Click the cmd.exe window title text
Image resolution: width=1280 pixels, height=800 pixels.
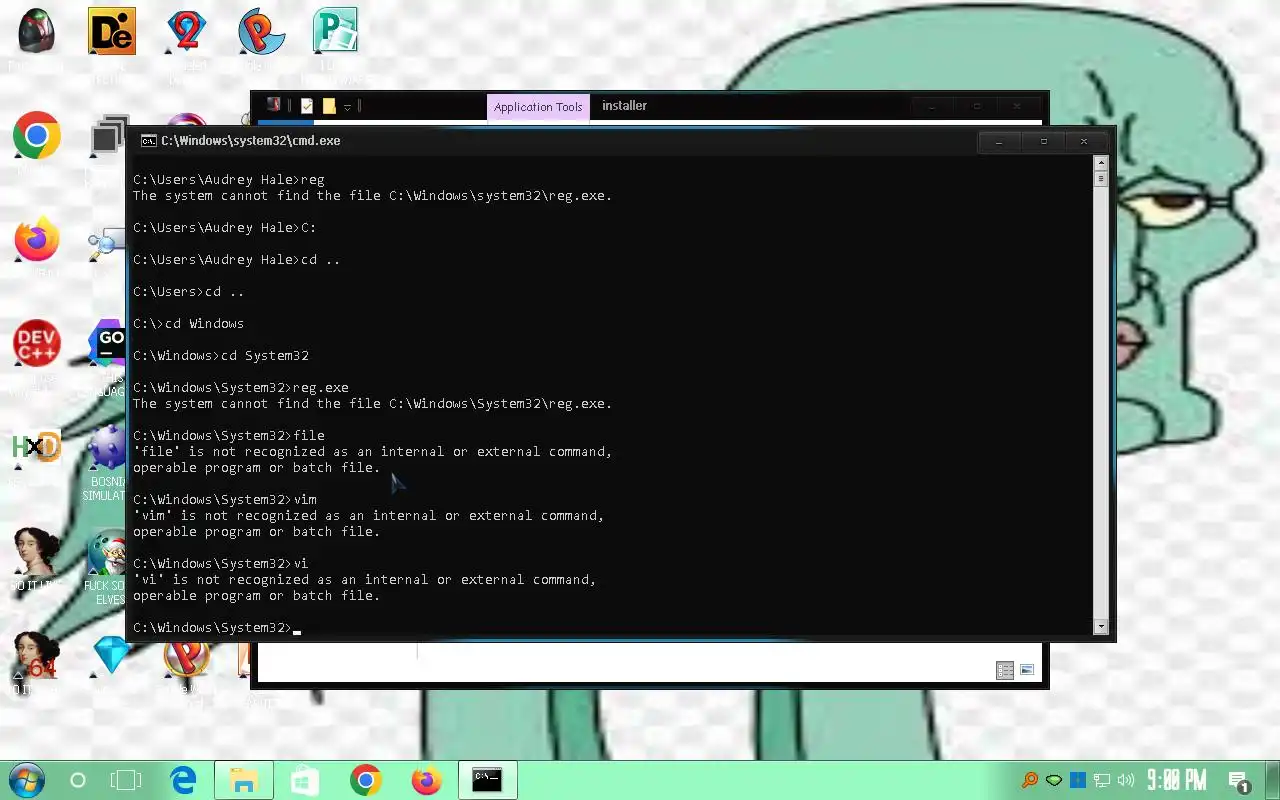tap(251, 141)
